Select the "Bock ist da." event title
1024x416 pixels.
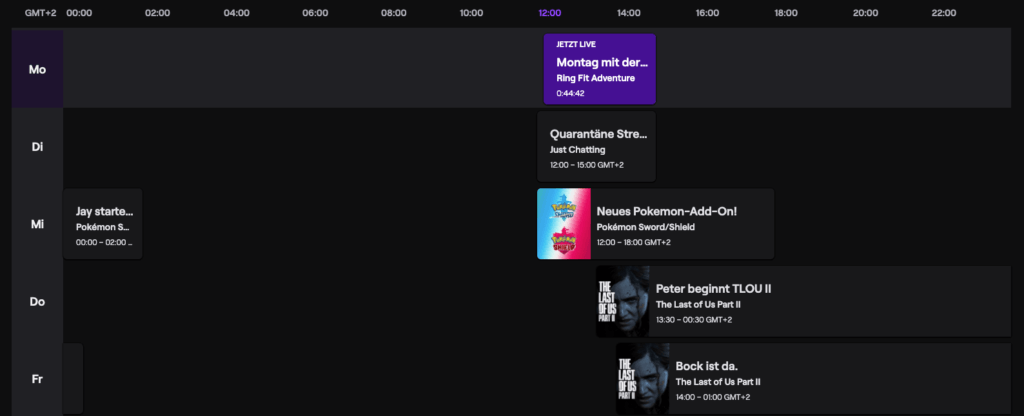click(709, 366)
